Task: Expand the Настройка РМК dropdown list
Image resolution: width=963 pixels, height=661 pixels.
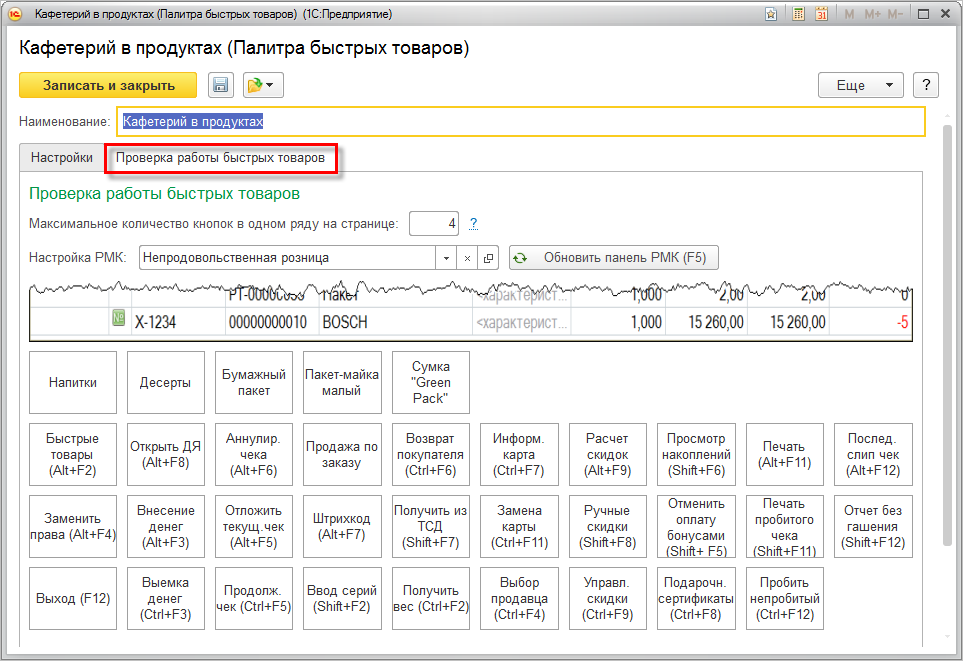Action: point(446,258)
